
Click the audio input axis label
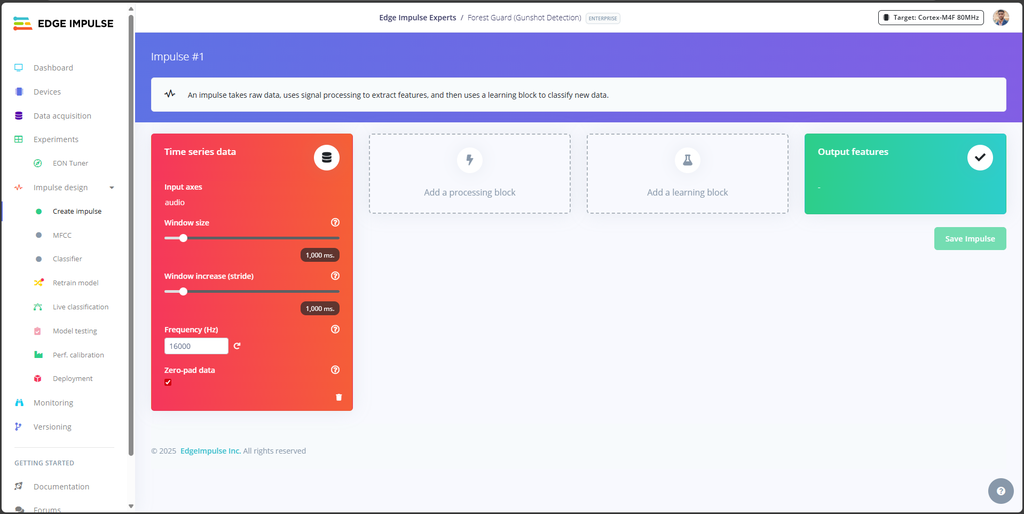coord(174,202)
